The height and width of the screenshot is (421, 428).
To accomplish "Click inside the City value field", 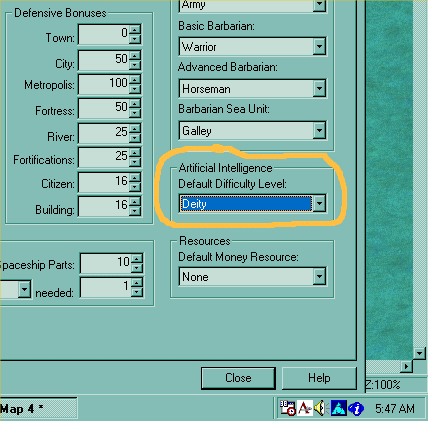I will point(104,60).
